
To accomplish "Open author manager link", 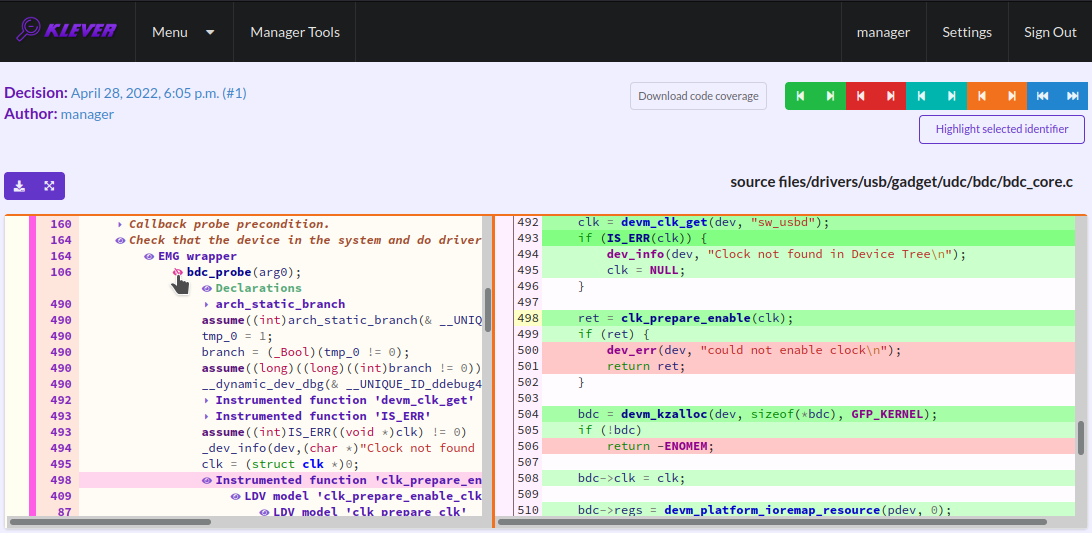I will tap(87, 114).
